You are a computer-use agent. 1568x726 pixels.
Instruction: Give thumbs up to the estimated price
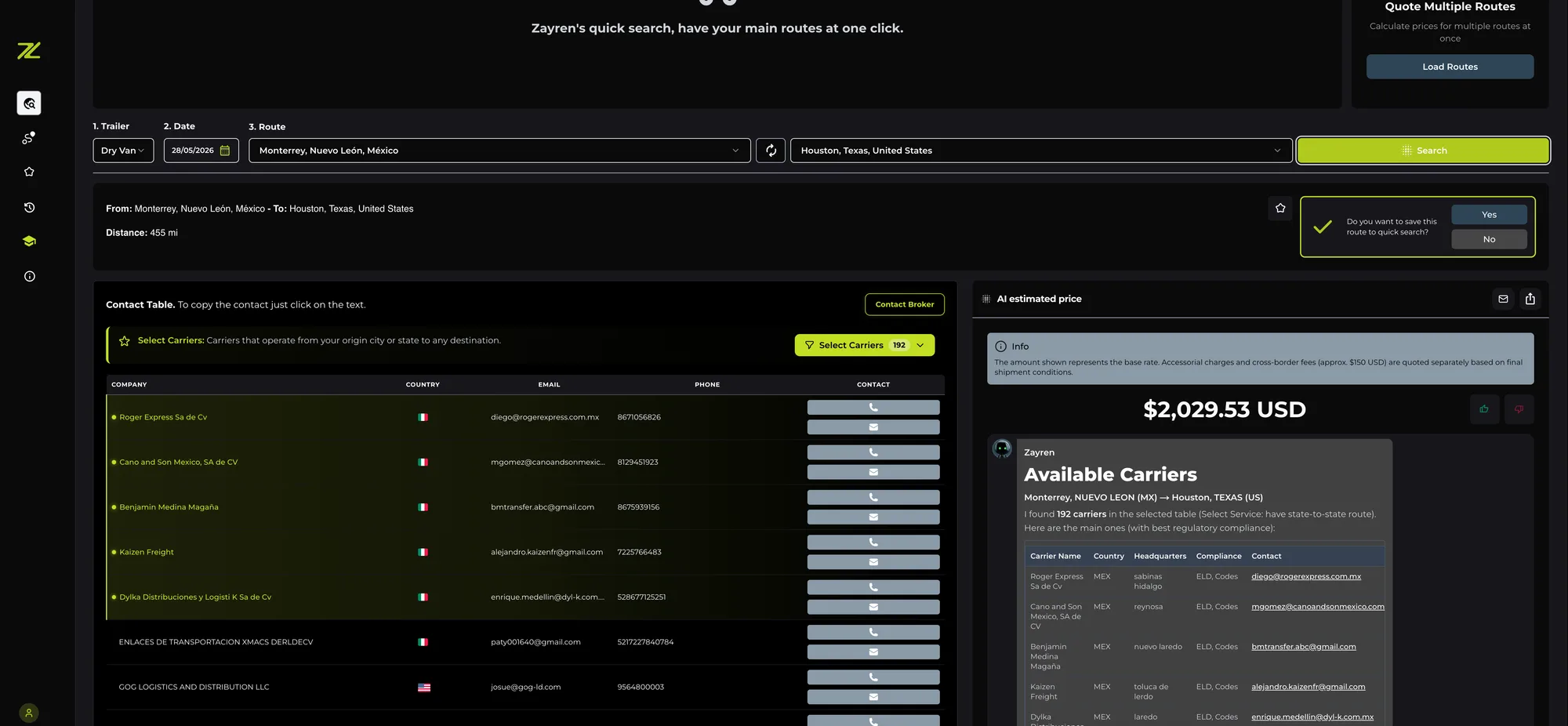coord(1484,409)
